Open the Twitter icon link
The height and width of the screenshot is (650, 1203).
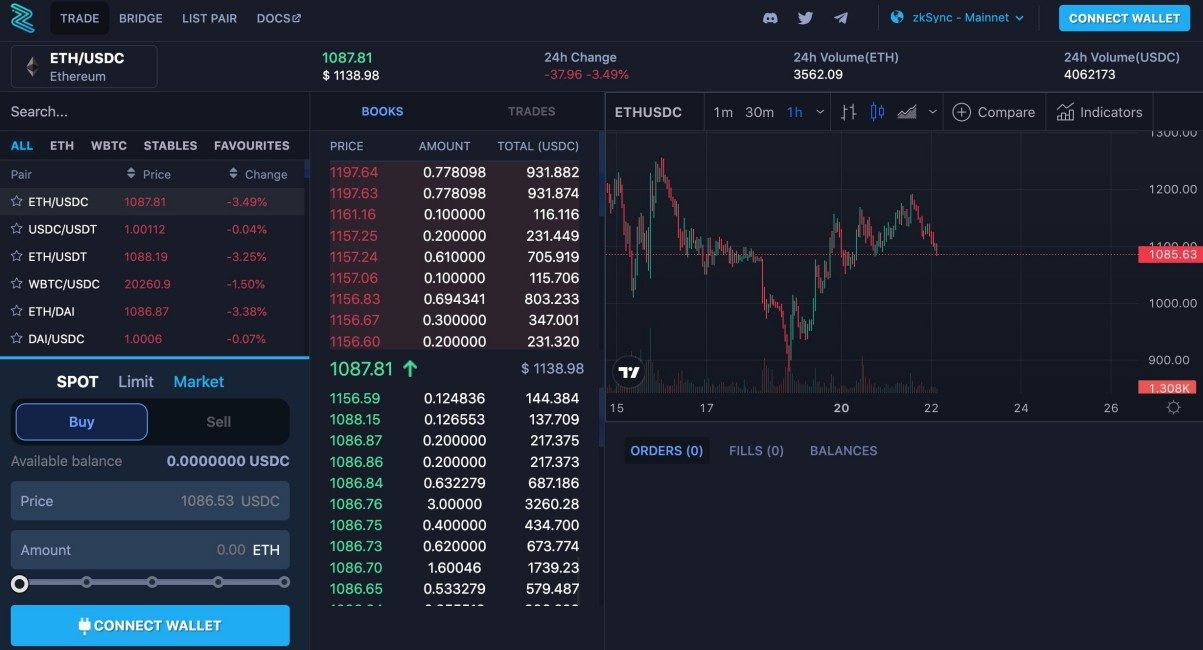[805, 18]
